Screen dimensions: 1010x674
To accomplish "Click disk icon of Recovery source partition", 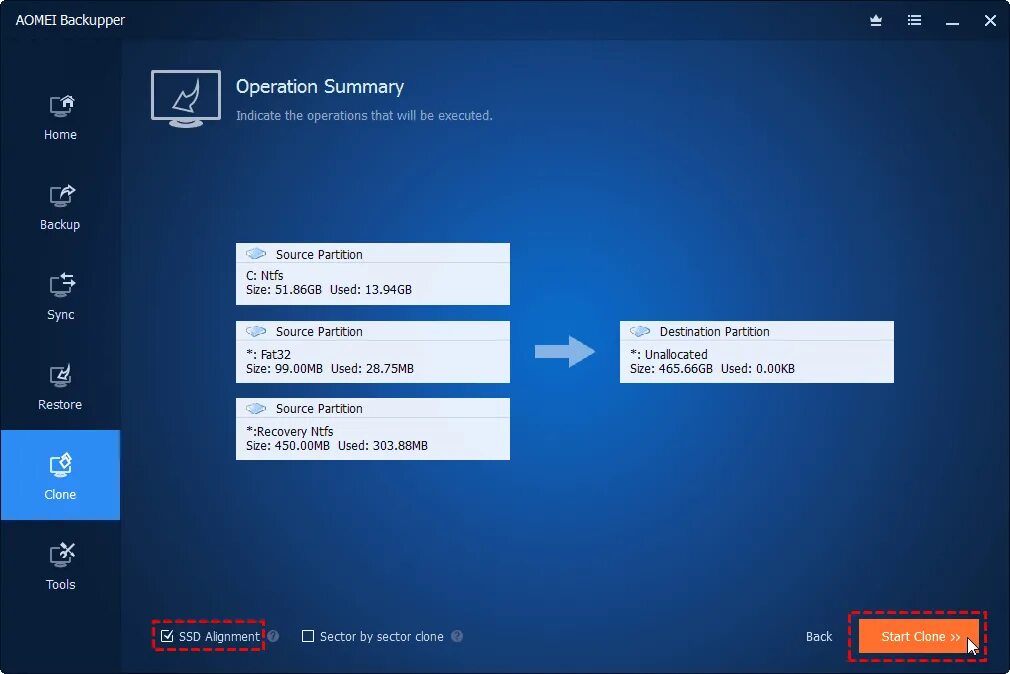I will click(x=256, y=409).
